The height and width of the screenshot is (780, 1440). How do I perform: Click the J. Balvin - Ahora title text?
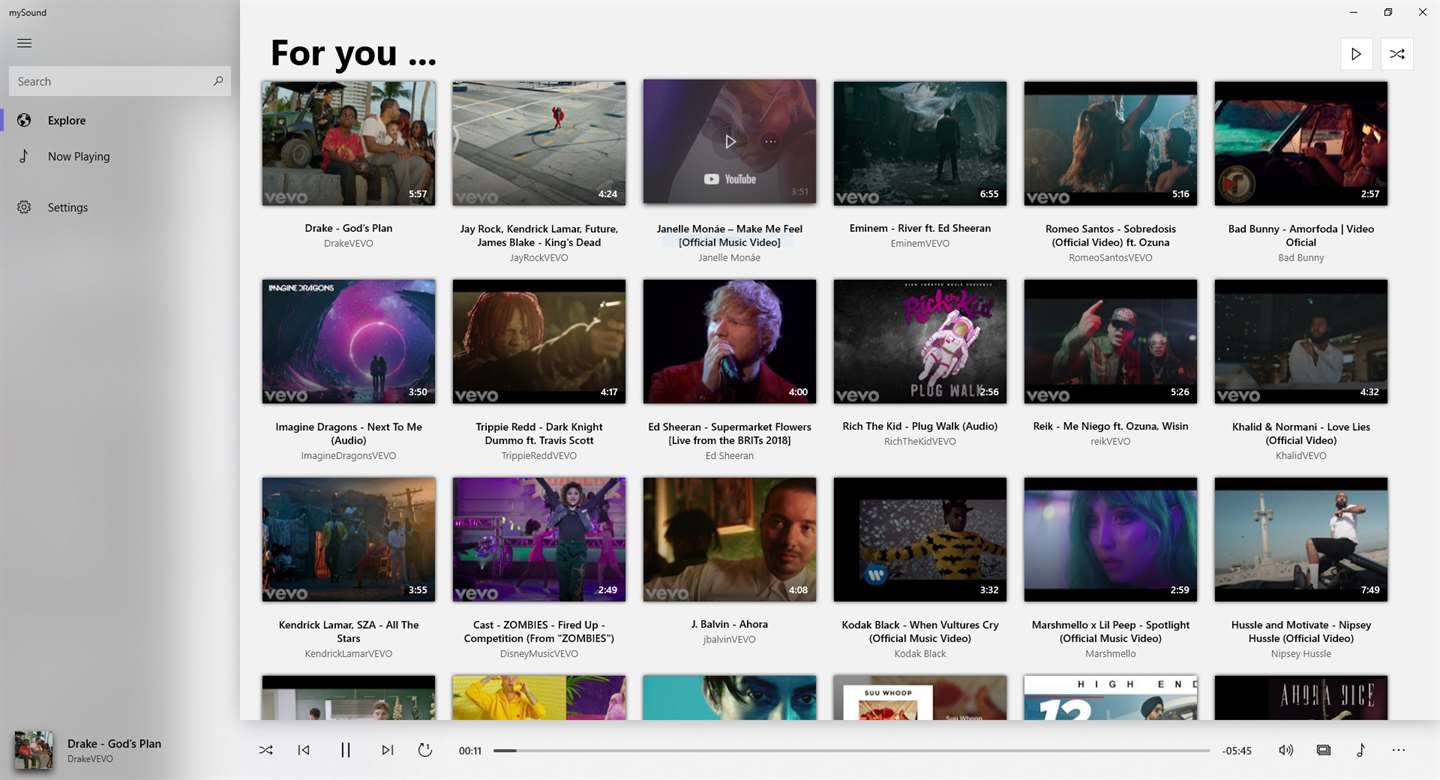[x=729, y=624]
